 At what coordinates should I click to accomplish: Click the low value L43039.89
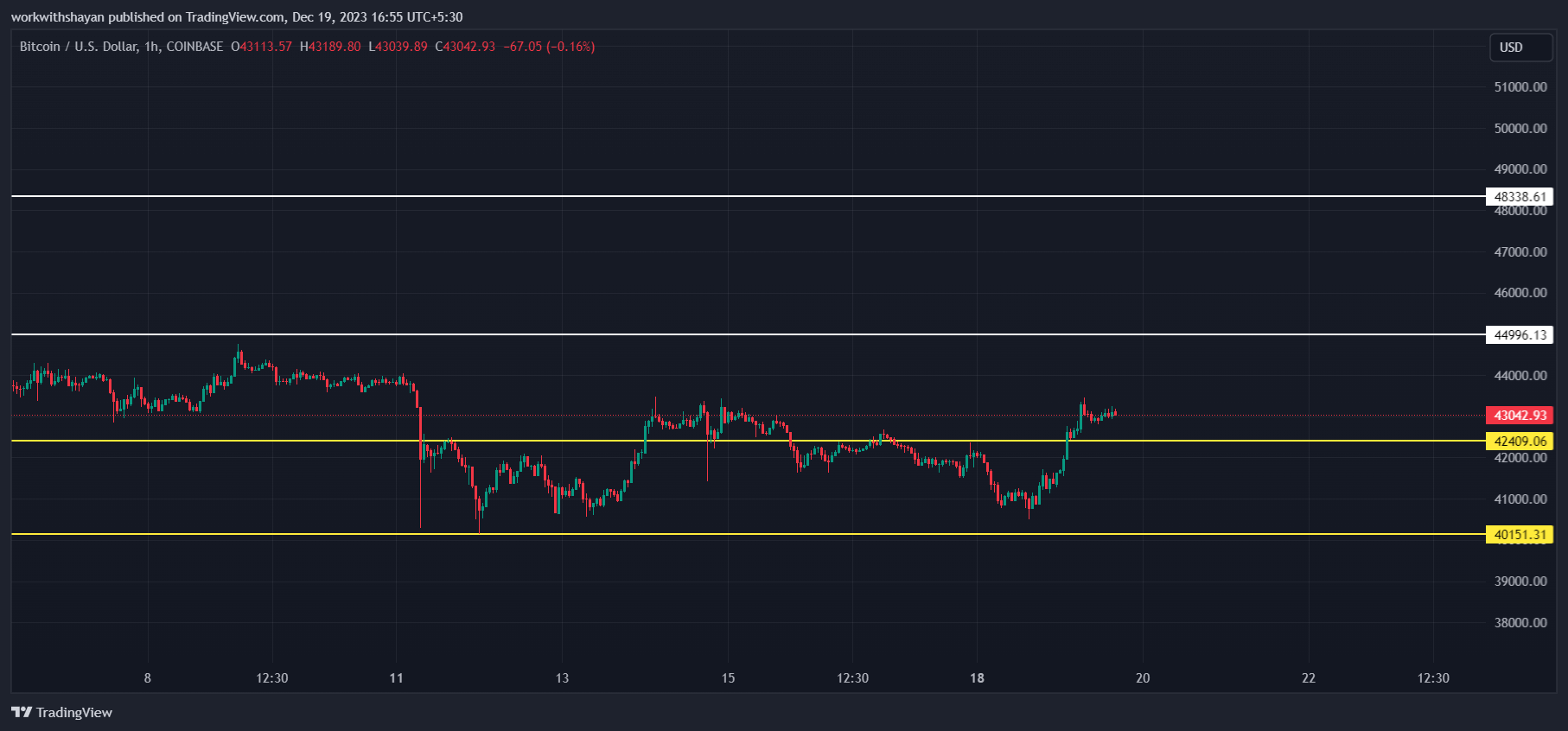[x=398, y=47]
